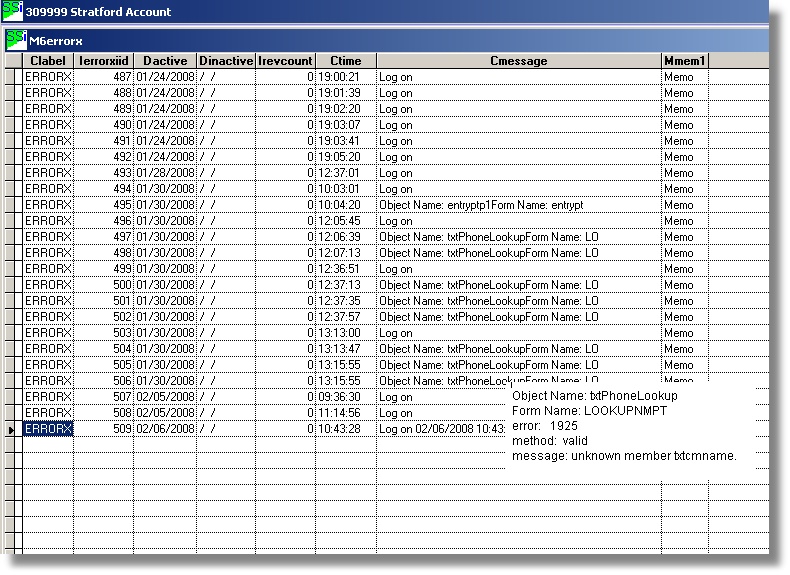Click the Dactive date cell of record 493
Image resolution: width=790 pixels, height=575 pixels.
click(x=165, y=173)
